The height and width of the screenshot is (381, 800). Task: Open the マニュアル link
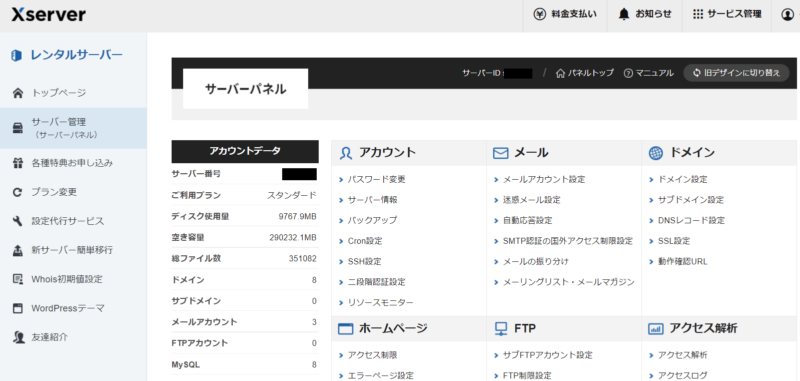[x=648, y=73]
